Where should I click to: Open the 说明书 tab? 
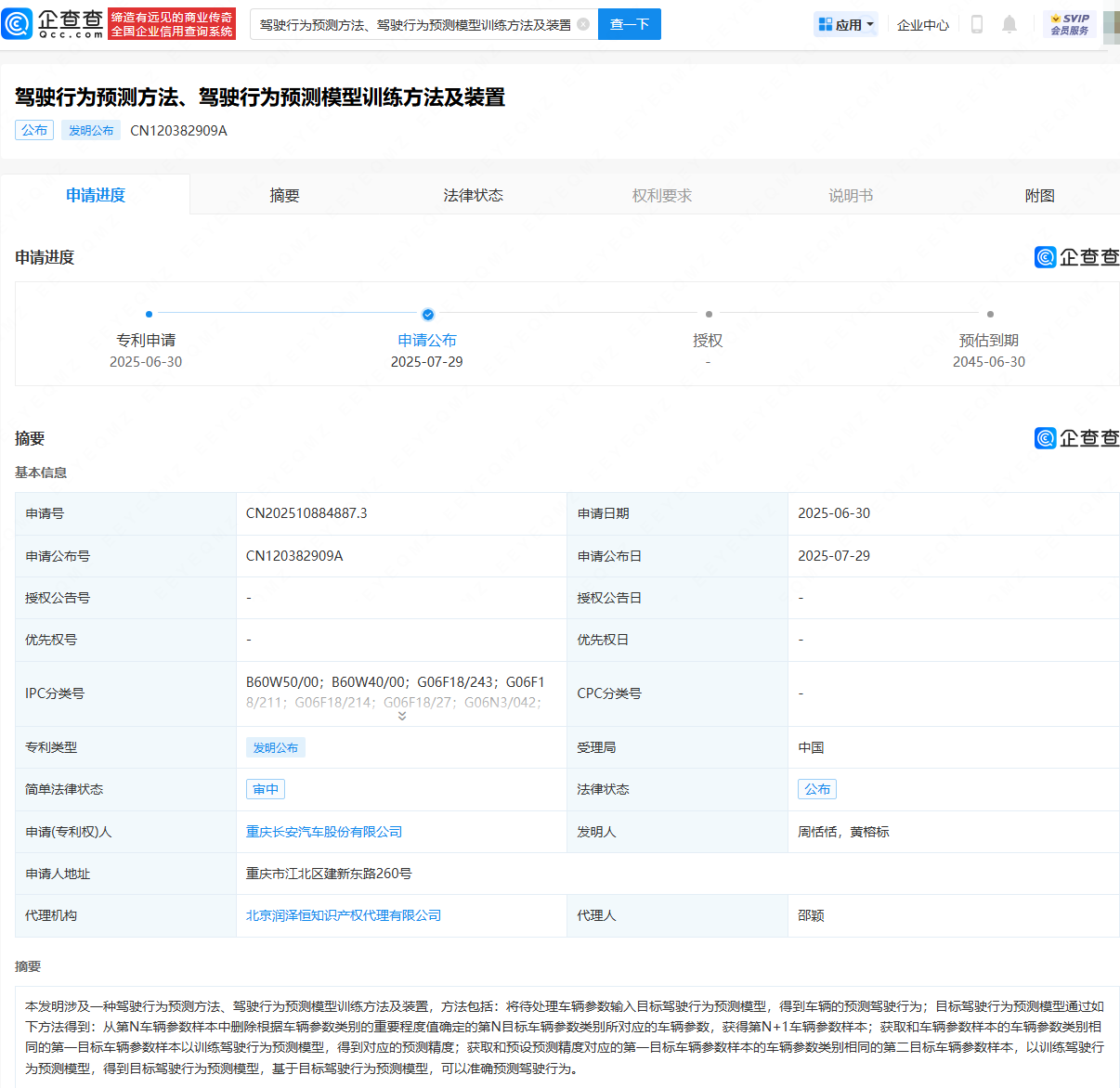click(851, 195)
